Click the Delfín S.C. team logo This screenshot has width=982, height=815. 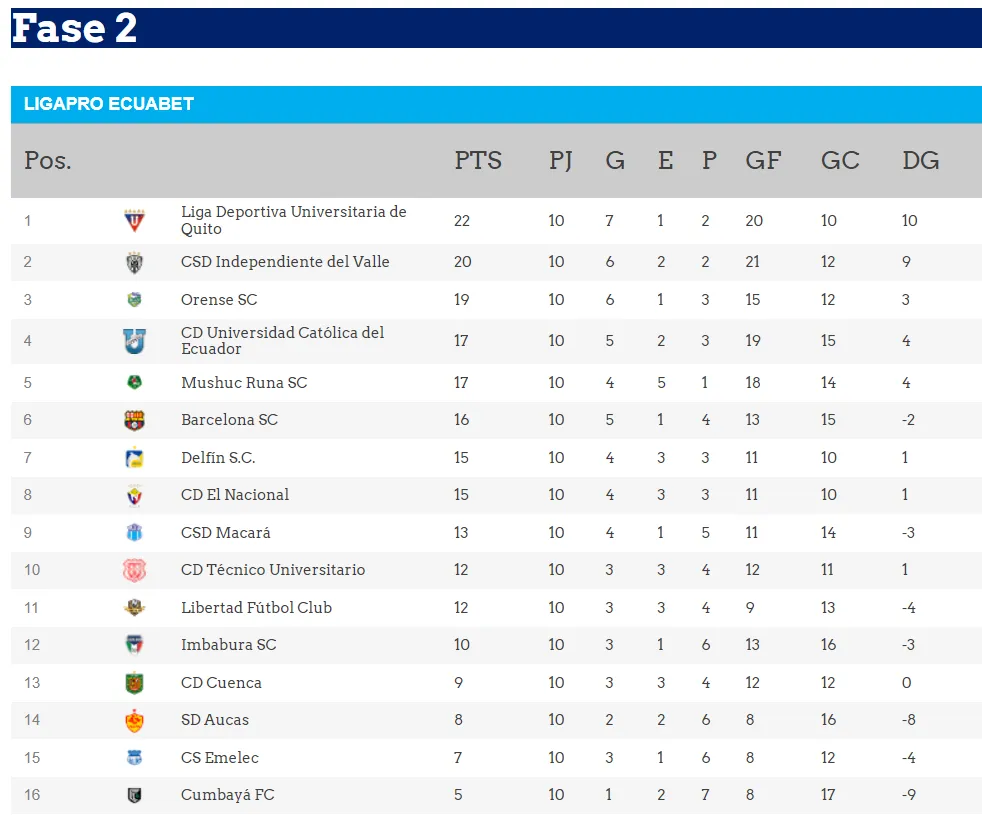click(x=134, y=458)
